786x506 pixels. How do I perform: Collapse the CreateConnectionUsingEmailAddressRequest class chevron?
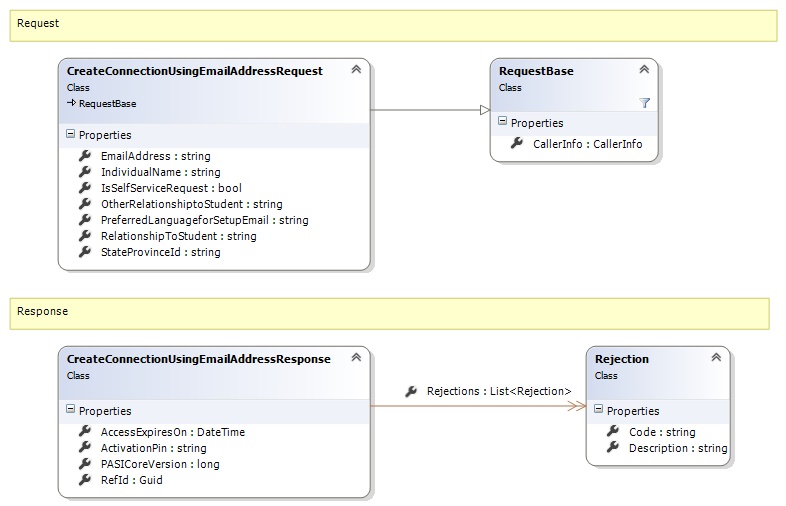(355, 70)
